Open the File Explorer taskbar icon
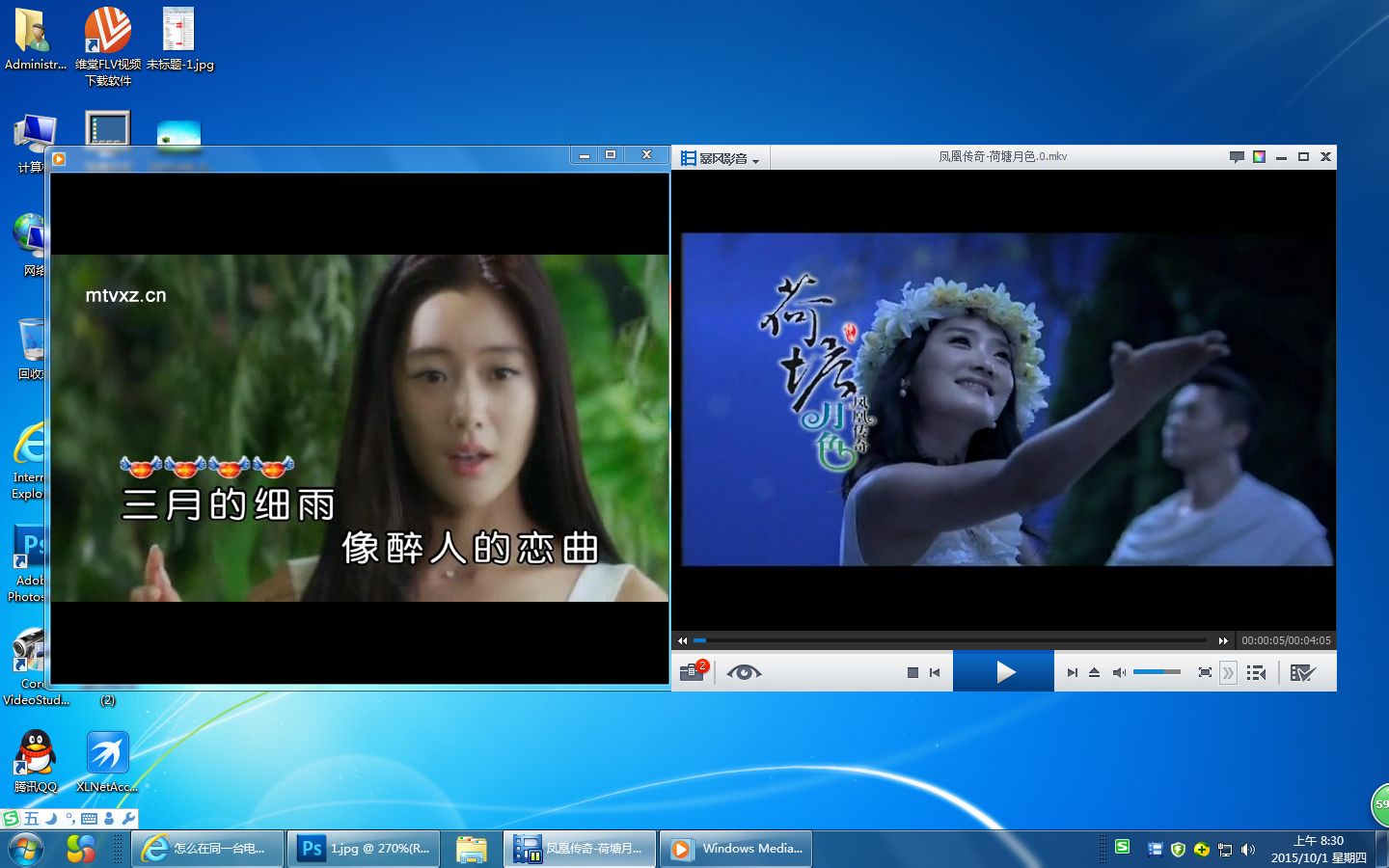The width and height of the screenshot is (1389, 868). 472,849
